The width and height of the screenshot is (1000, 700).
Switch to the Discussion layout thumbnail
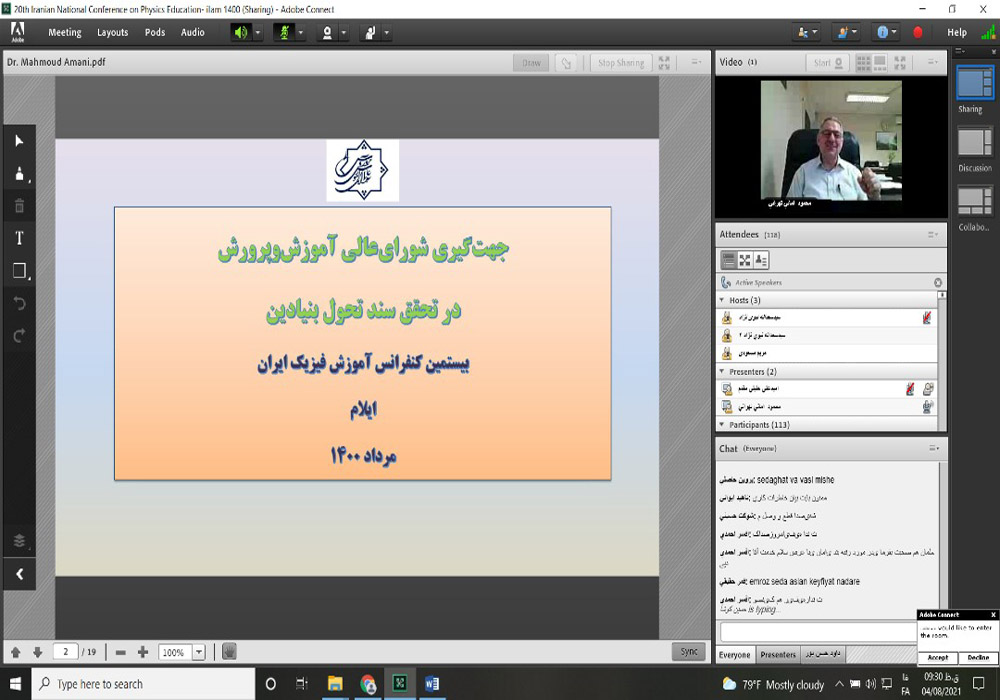click(x=974, y=143)
